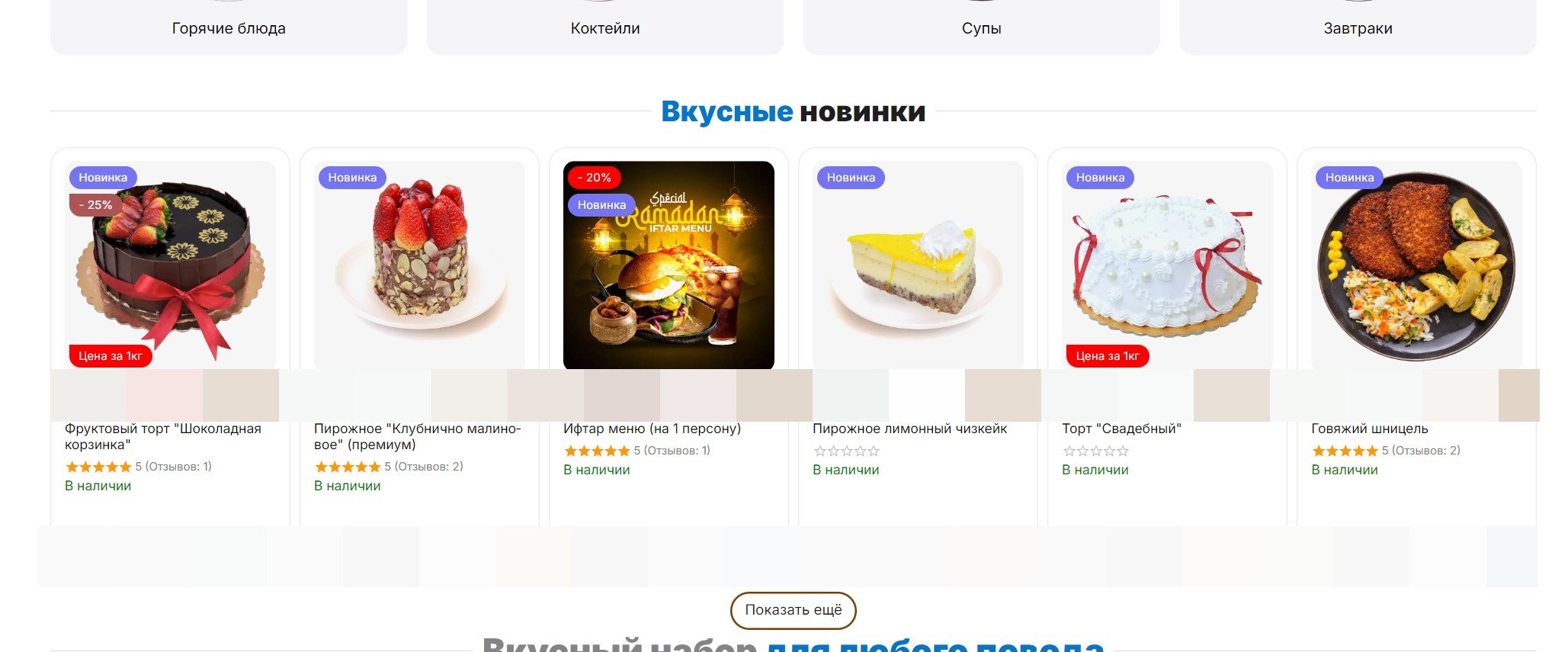Open the white wedding cake image
This screenshot has width=1568, height=652.
pos(1167,265)
